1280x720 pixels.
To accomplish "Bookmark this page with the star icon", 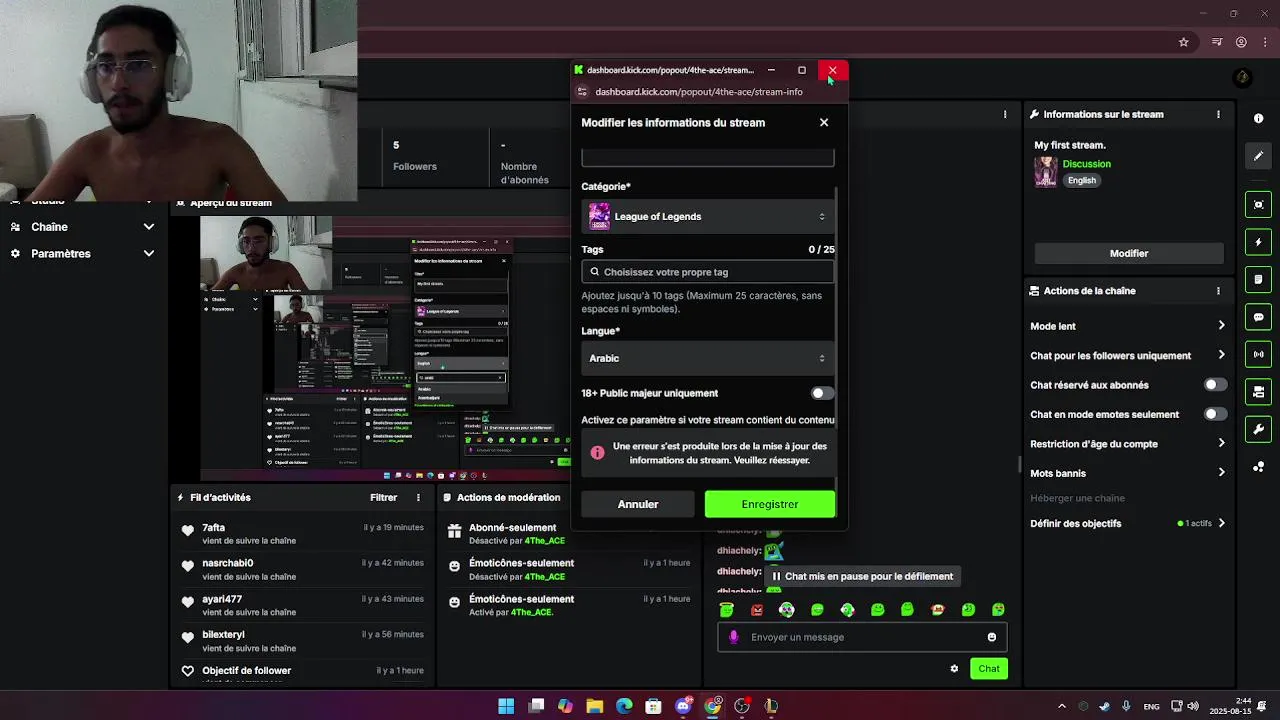I will pos(1184,42).
